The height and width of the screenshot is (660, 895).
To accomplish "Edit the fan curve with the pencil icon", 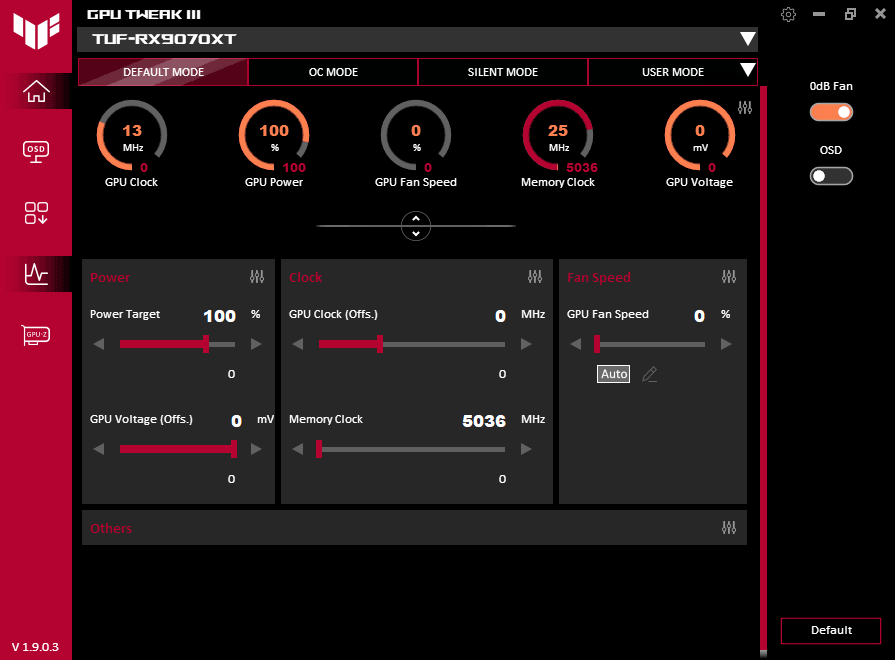I will 649,373.
